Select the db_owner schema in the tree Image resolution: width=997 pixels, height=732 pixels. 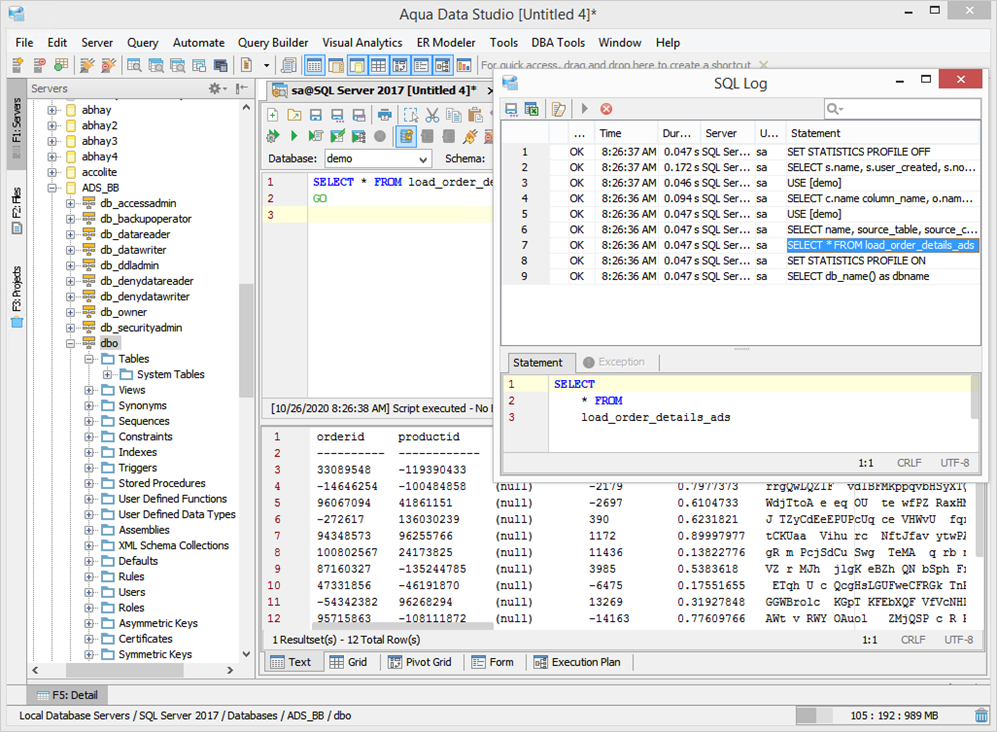tap(123, 312)
